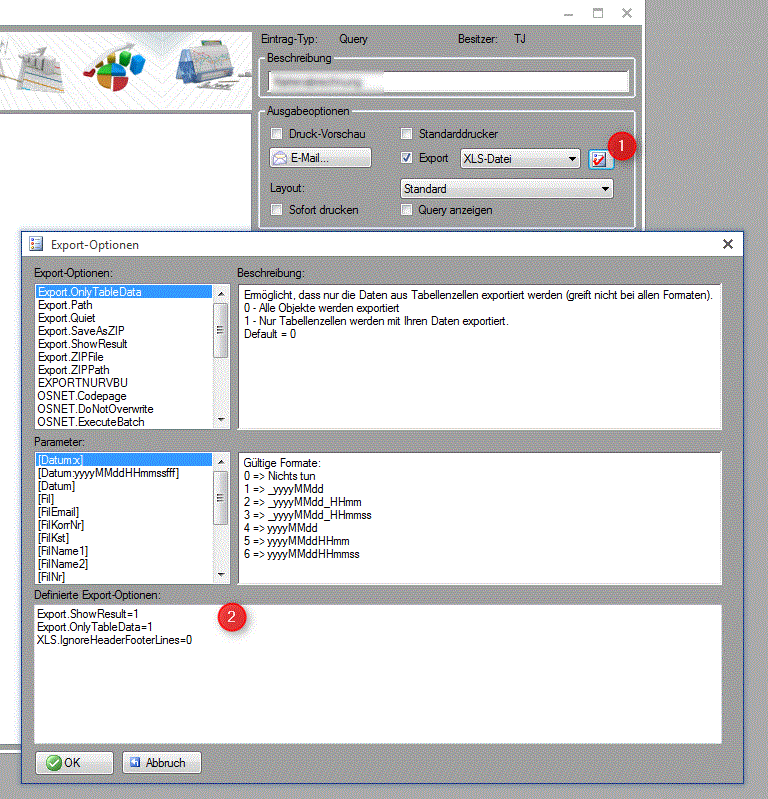Image resolution: width=768 pixels, height=799 pixels.
Task: Cancel using the Abbruch button
Action: pyautogui.click(x=161, y=762)
